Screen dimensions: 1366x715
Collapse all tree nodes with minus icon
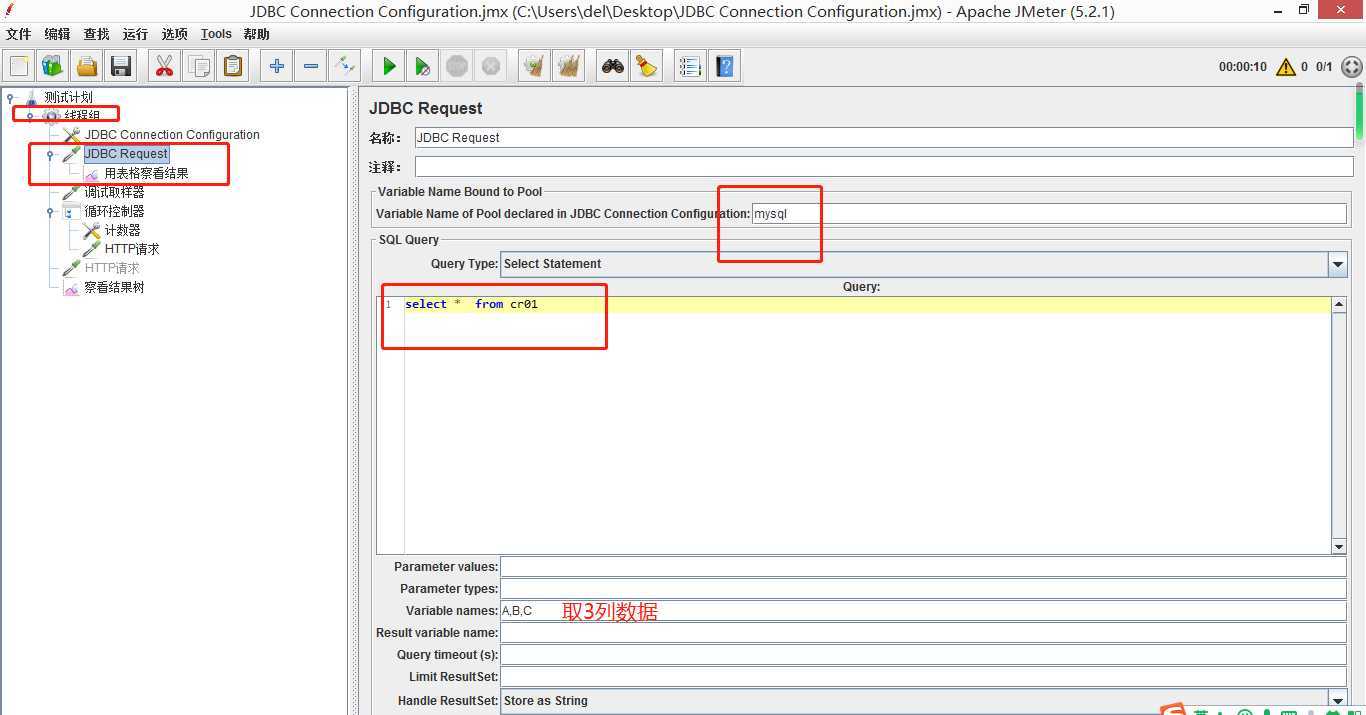[x=310, y=66]
